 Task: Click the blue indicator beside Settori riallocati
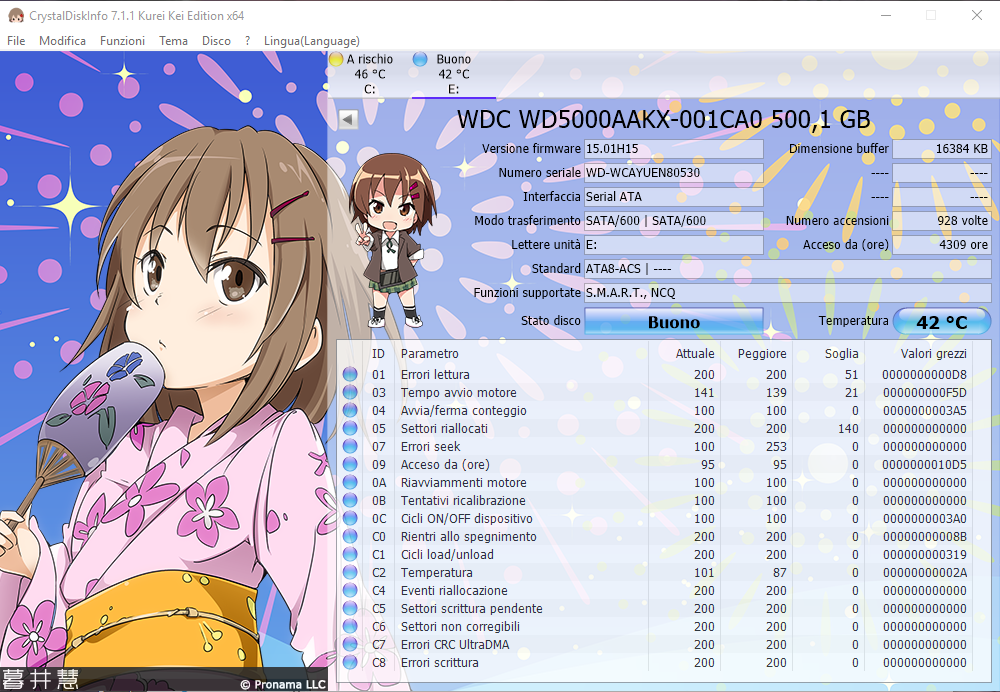(350, 429)
